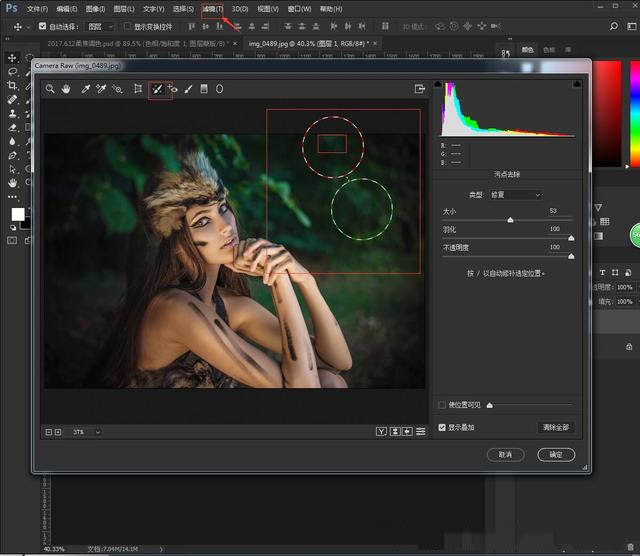Select the Crop tool in Camera Raw
Viewport: 640px width, 556px height.
pyautogui.click(x=138, y=89)
